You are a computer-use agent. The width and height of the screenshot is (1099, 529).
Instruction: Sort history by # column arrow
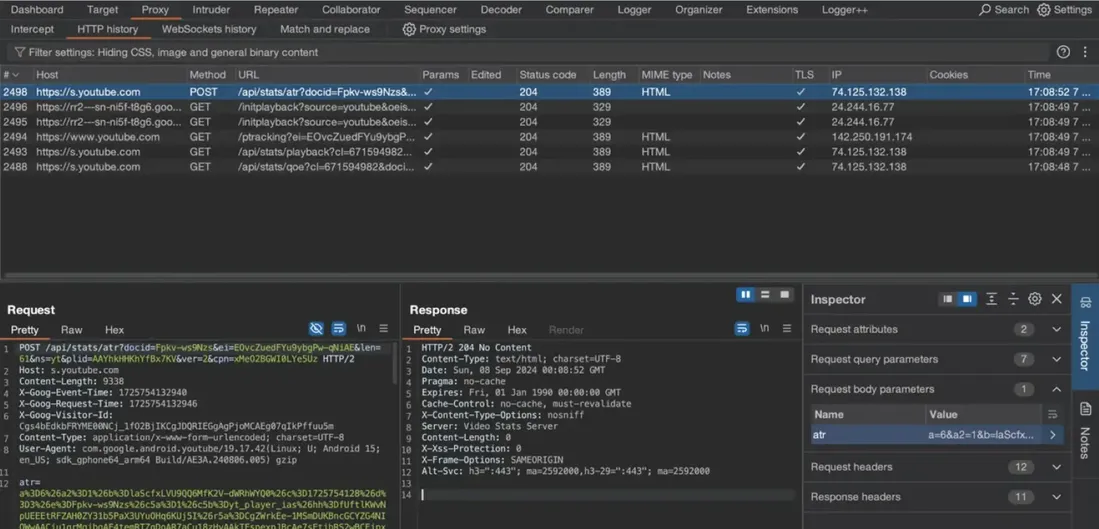click(15, 75)
